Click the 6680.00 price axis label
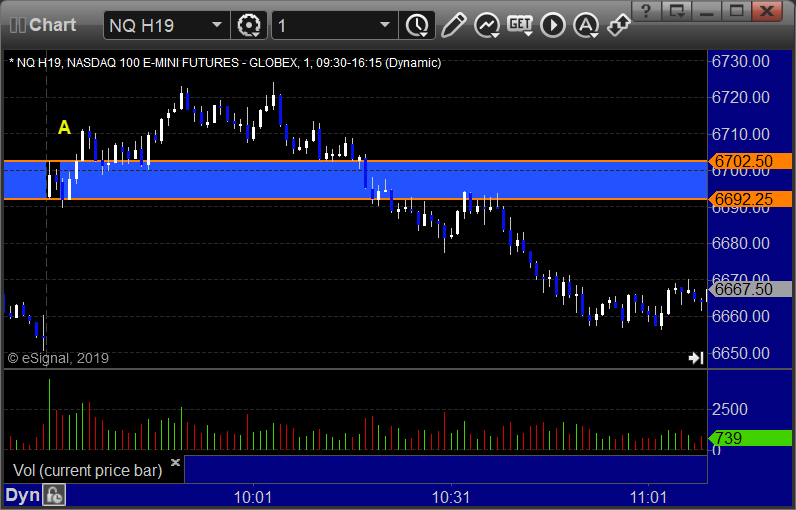 741,244
